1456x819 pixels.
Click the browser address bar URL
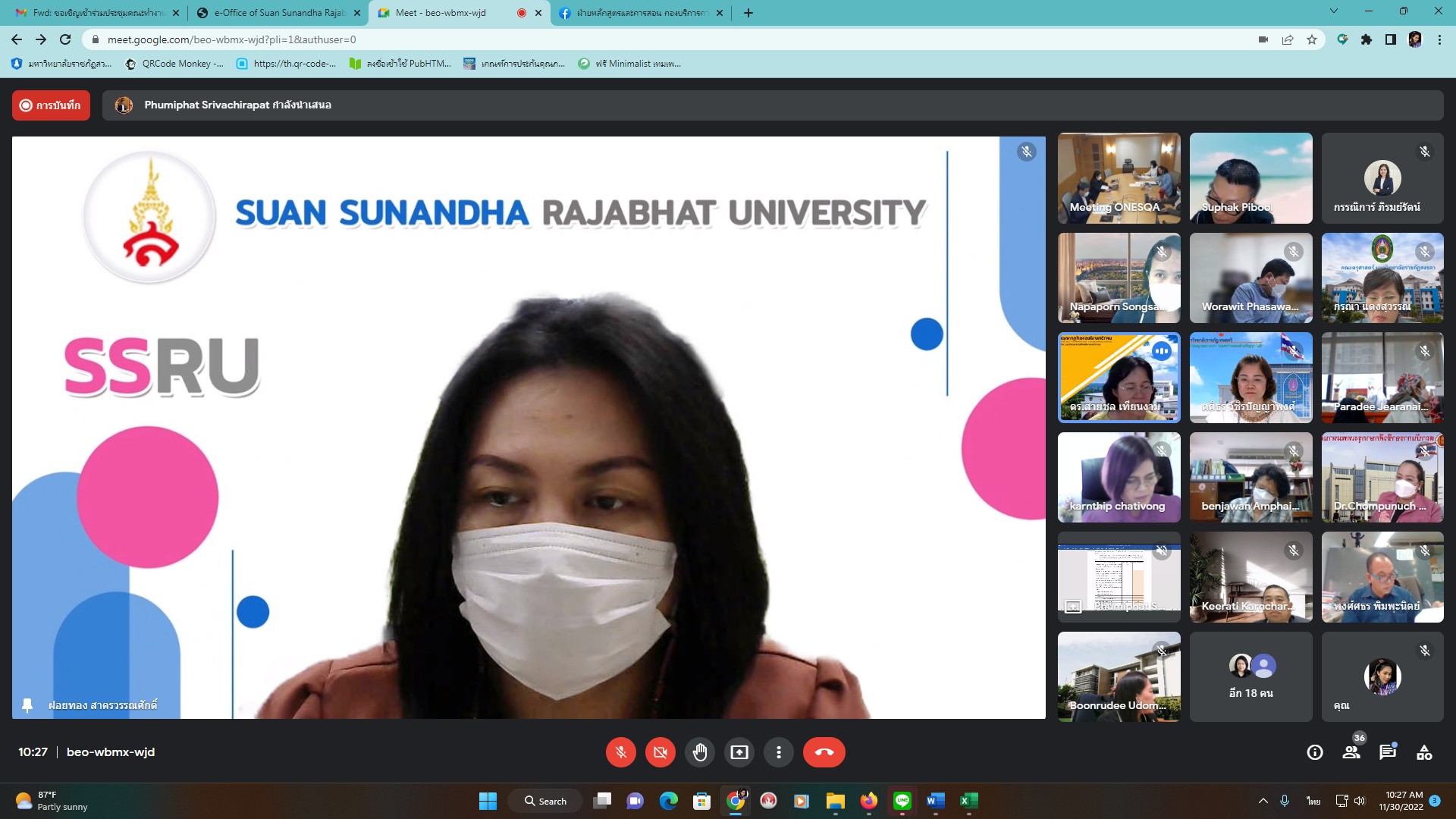point(231,39)
